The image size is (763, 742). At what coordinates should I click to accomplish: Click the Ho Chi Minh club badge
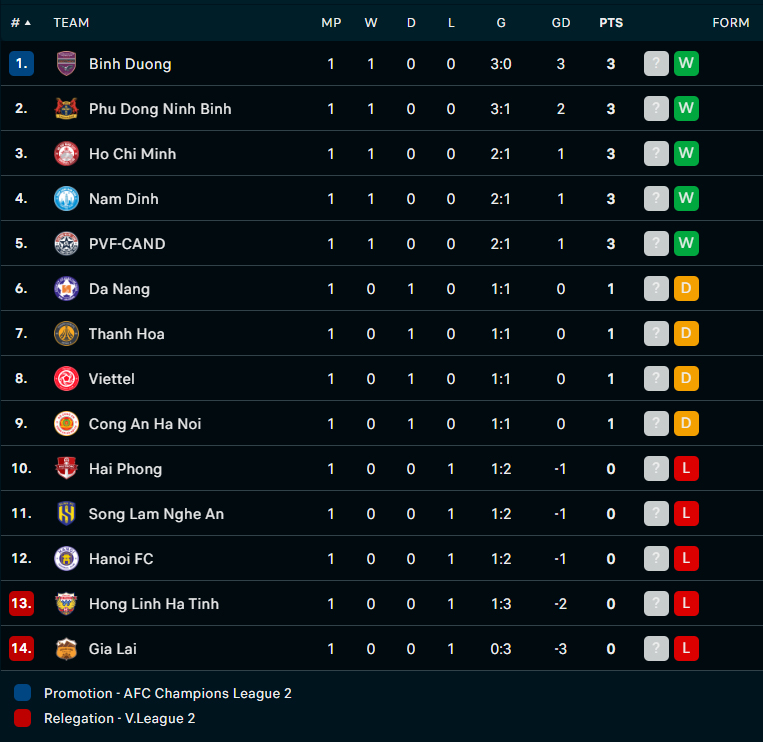66,154
